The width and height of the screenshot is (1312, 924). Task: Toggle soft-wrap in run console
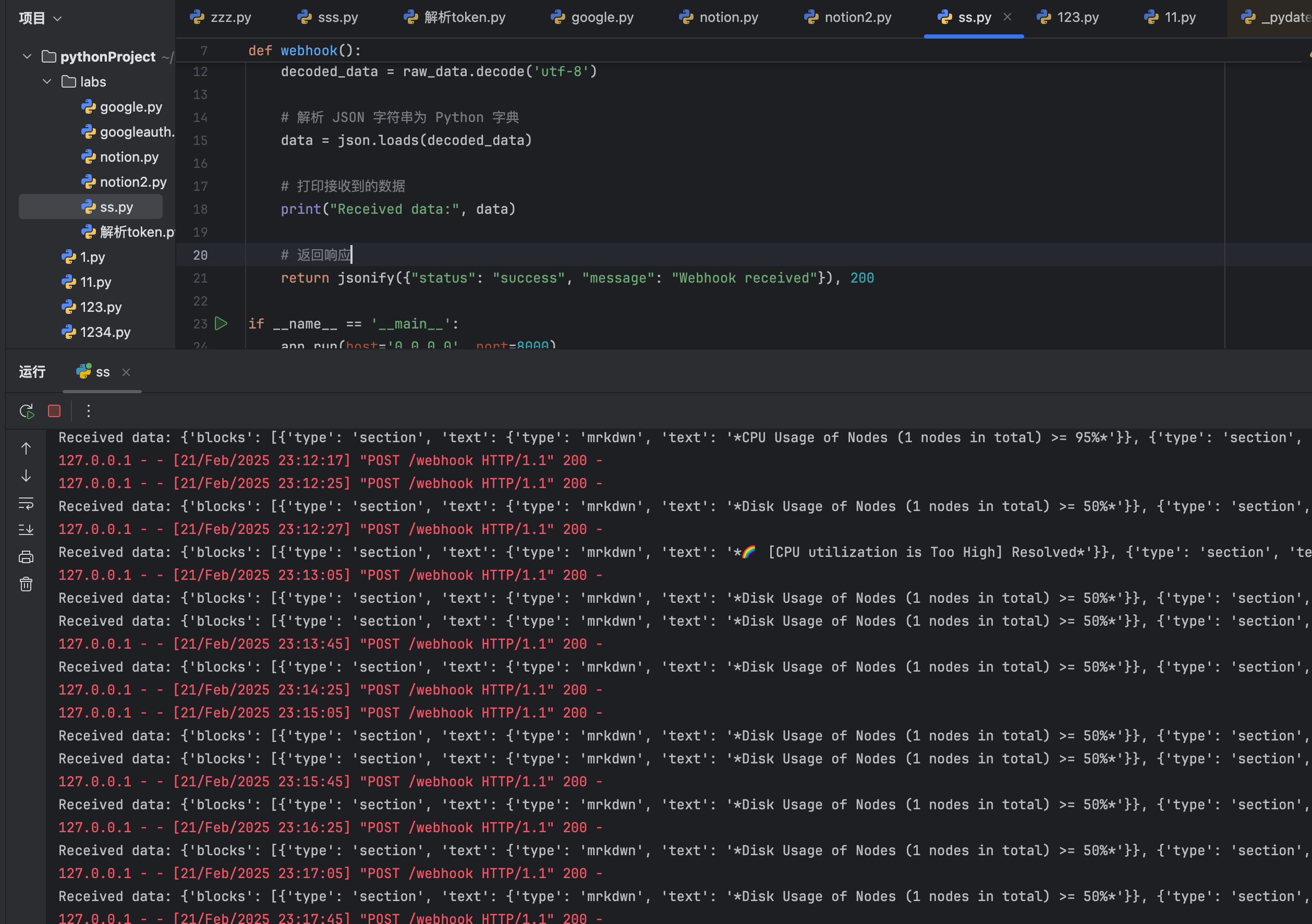[x=26, y=503]
